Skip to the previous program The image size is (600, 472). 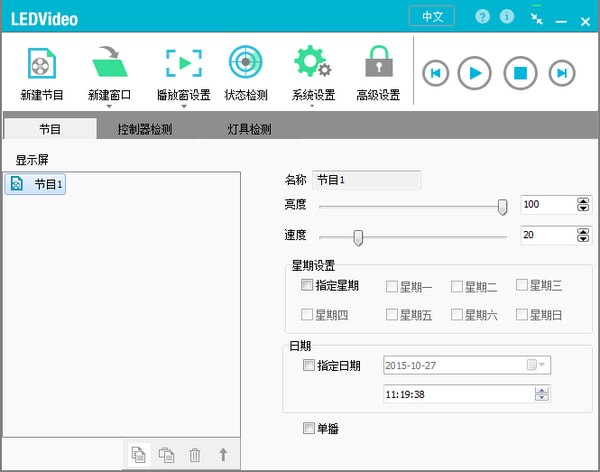[436, 72]
